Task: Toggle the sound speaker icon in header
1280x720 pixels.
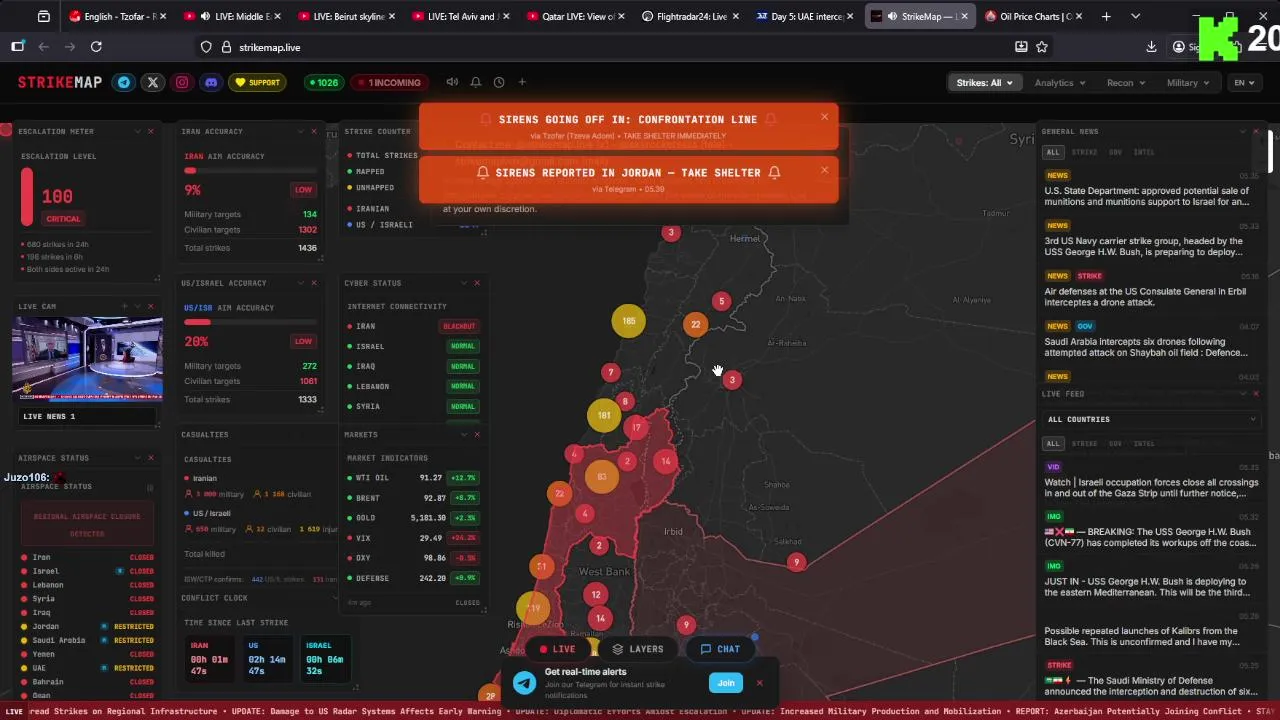Action: [452, 82]
